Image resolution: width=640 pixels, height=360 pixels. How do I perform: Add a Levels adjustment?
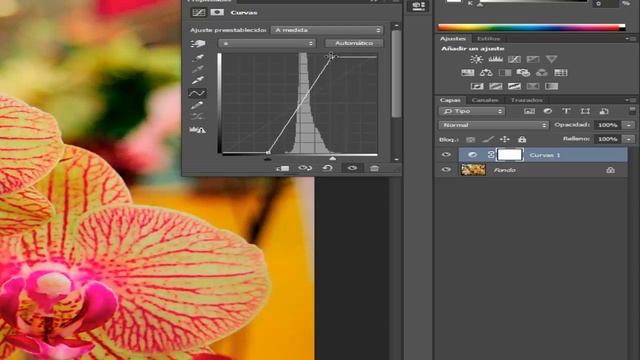pos(495,59)
